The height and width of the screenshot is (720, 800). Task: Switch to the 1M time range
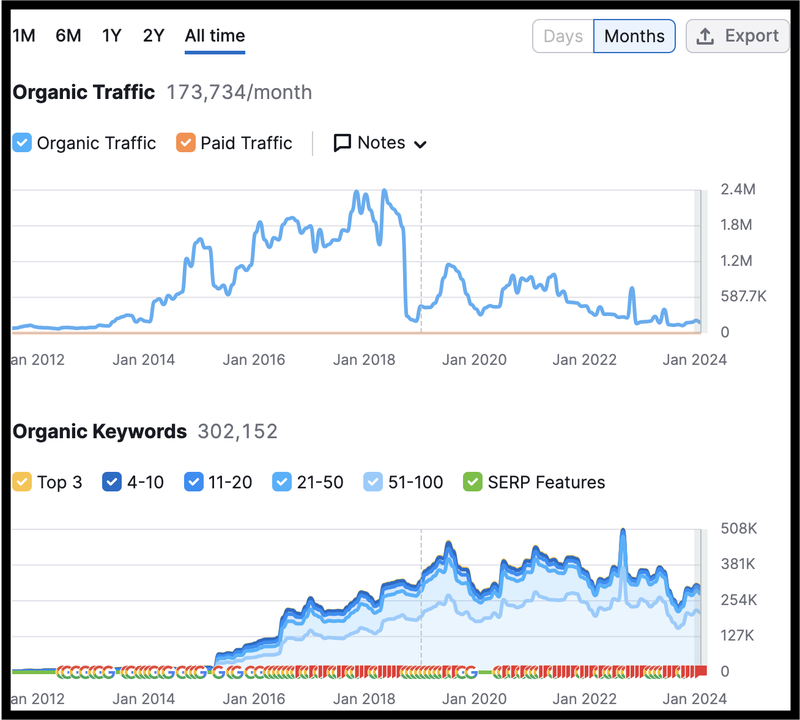pyautogui.click(x=22, y=35)
